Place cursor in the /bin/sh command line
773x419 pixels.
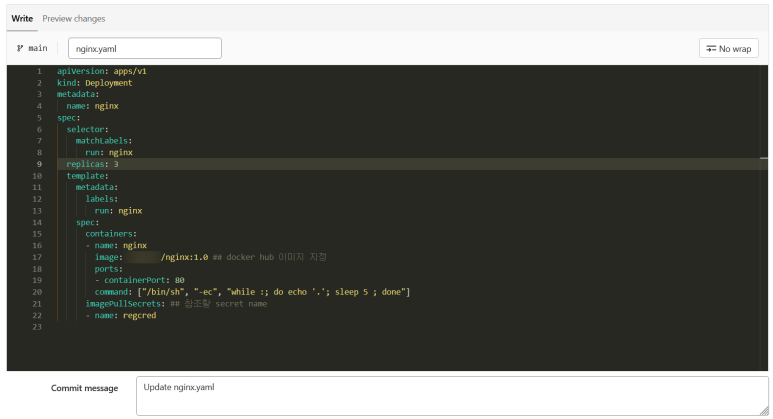pos(252,292)
